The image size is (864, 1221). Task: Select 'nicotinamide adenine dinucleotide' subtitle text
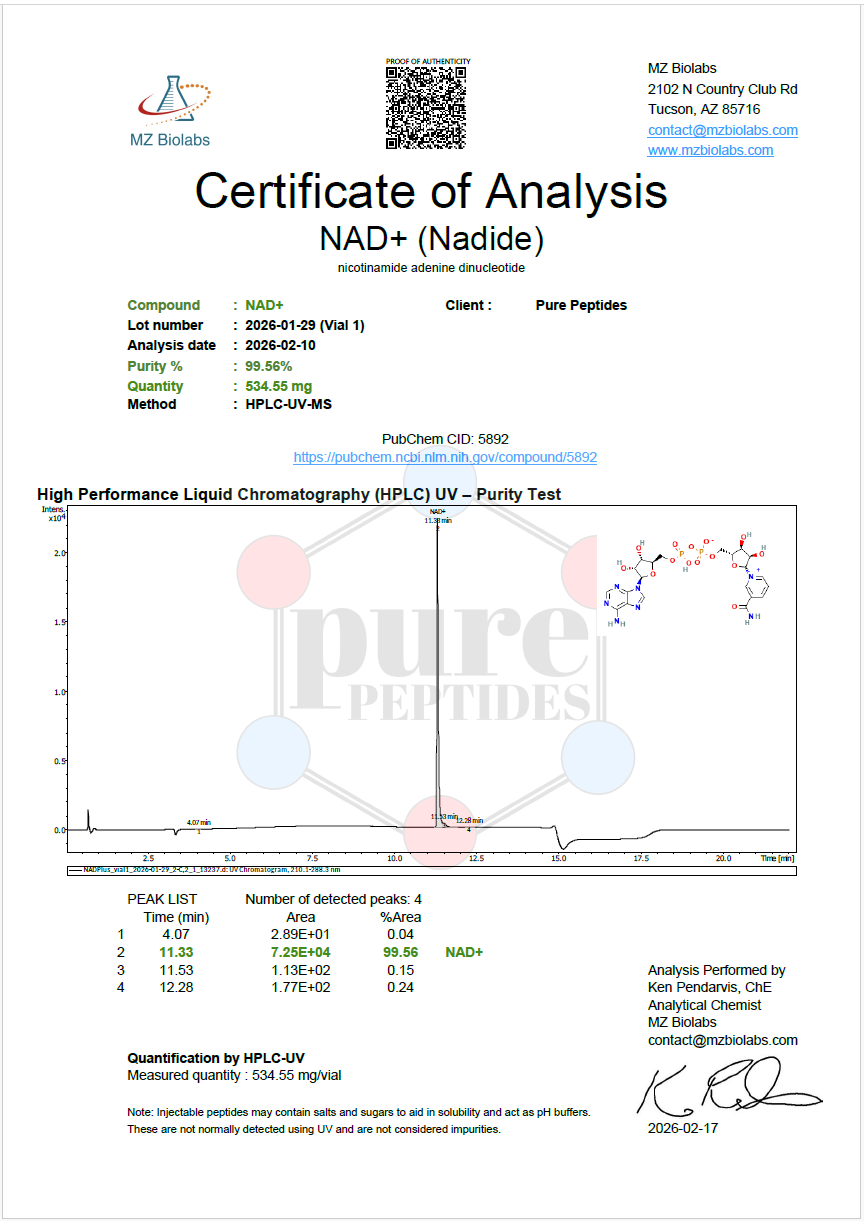431,269
